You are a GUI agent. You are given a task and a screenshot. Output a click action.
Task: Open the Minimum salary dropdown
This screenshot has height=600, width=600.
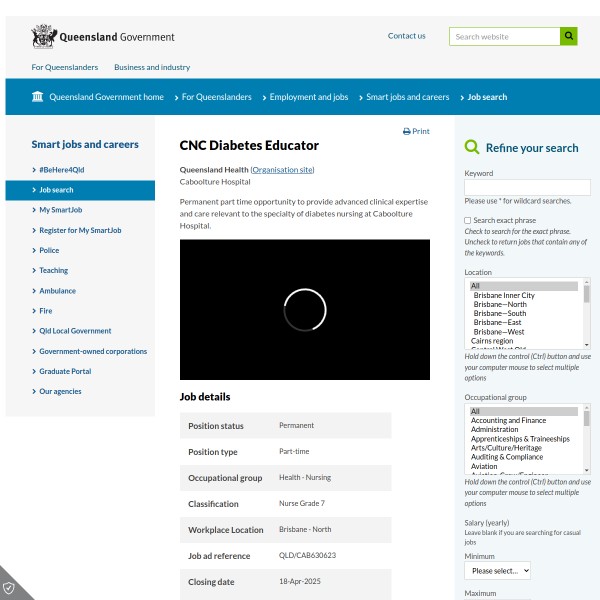497,570
